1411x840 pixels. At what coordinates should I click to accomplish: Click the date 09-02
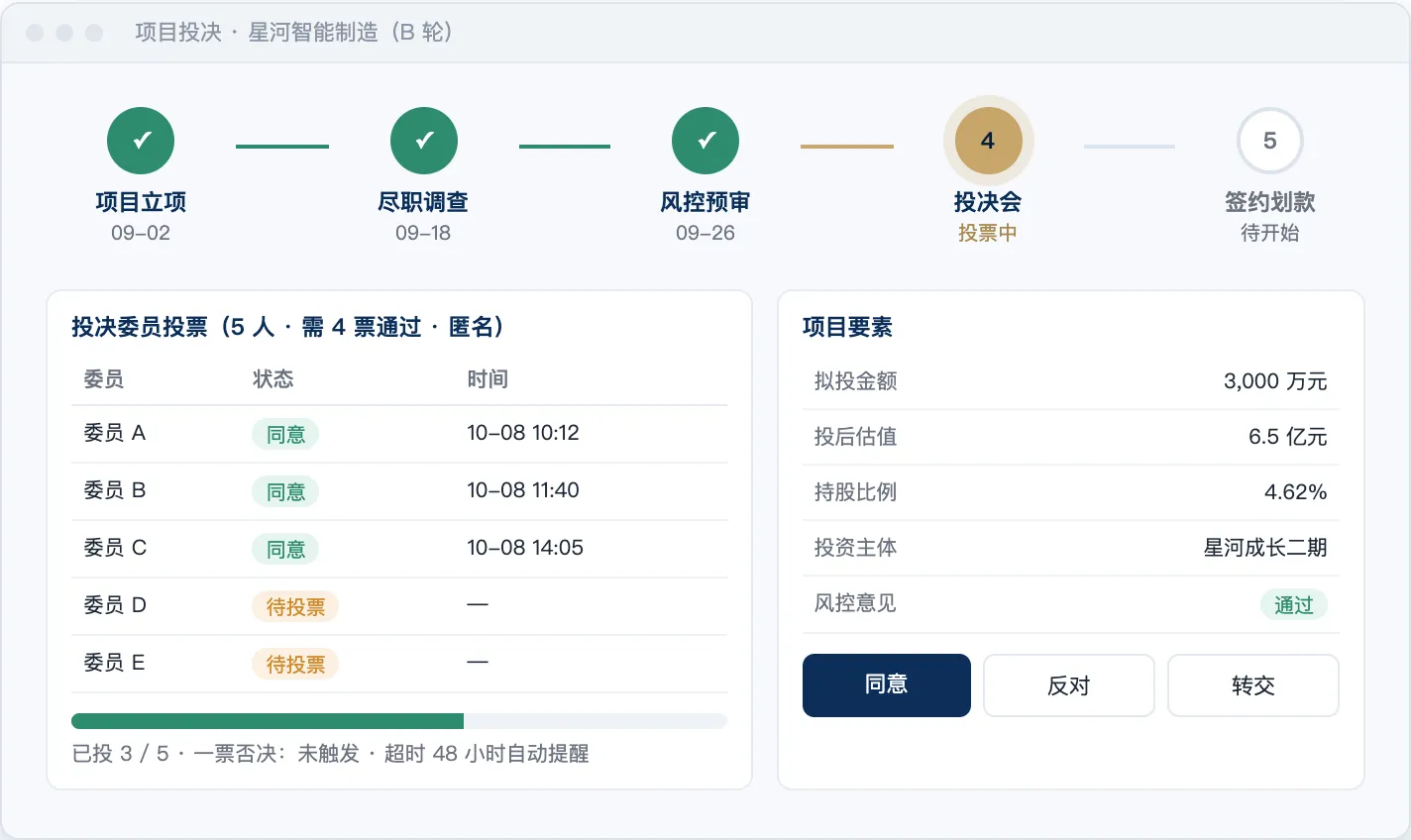[x=141, y=233]
